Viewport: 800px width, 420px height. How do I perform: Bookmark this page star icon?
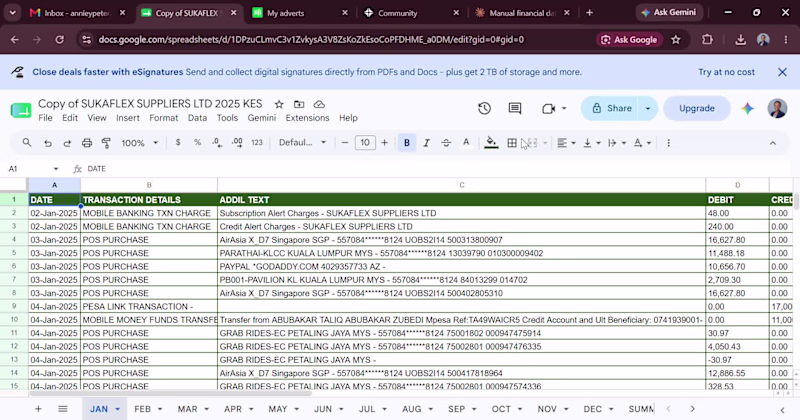pyautogui.click(x=676, y=40)
